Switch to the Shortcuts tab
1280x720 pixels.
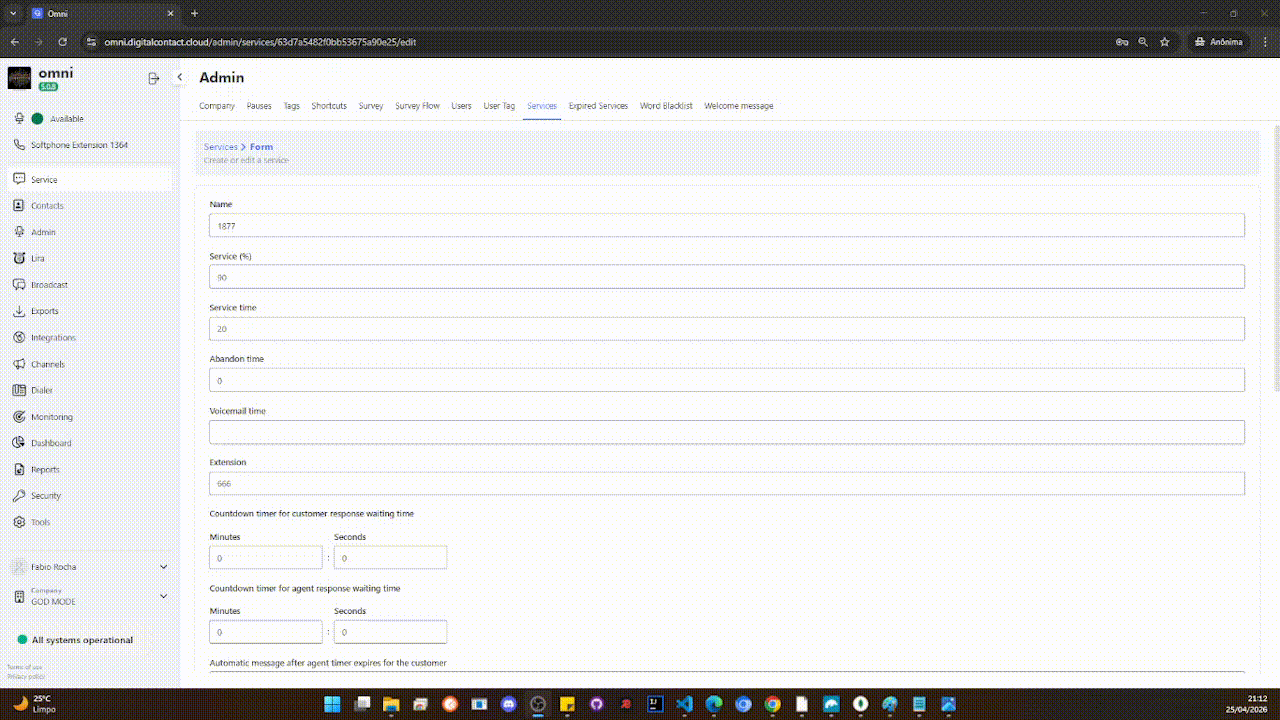click(x=329, y=106)
